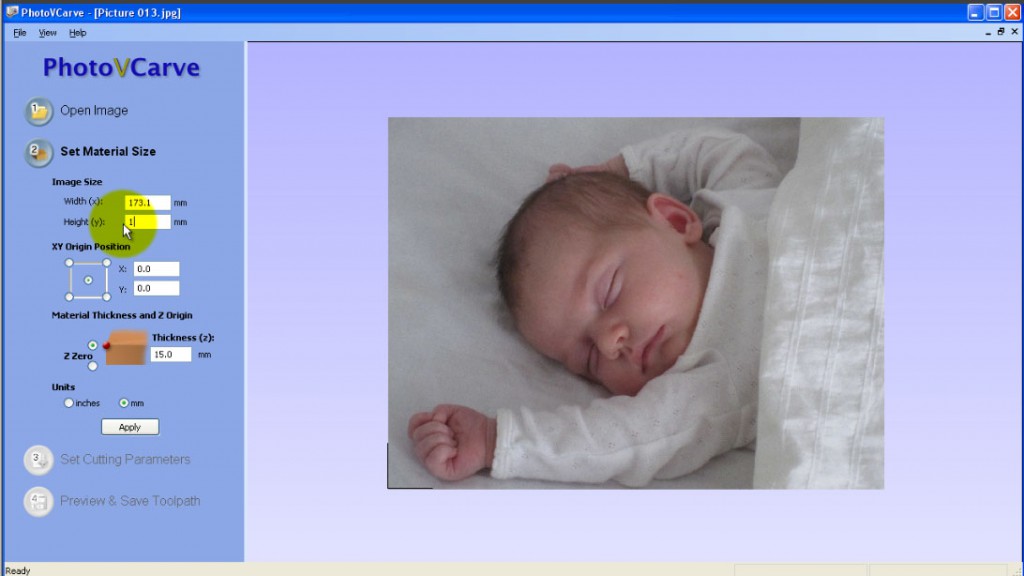Select Z Zero at bottom of material
Image resolution: width=1024 pixels, height=576 pixels.
(x=93, y=366)
